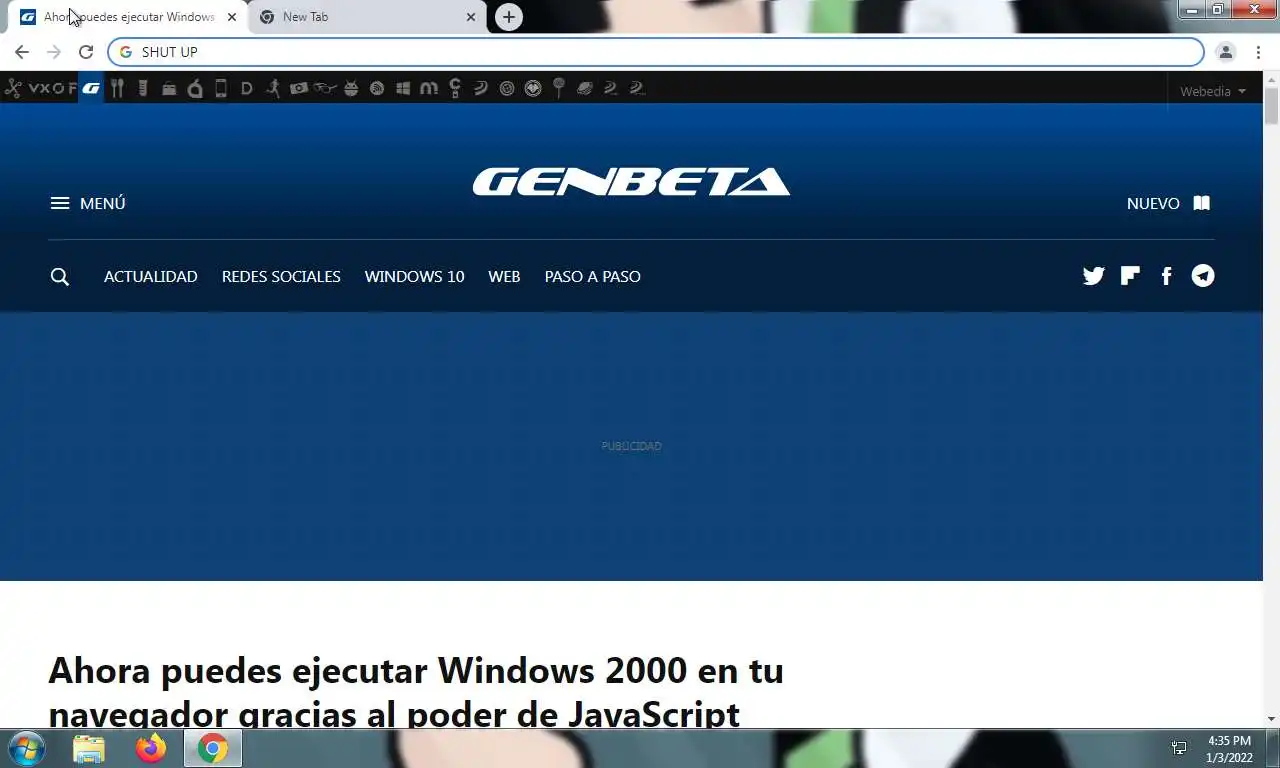The image size is (1280, 768).
Task: Open the NUEVO section
Action: point(1169,203)
